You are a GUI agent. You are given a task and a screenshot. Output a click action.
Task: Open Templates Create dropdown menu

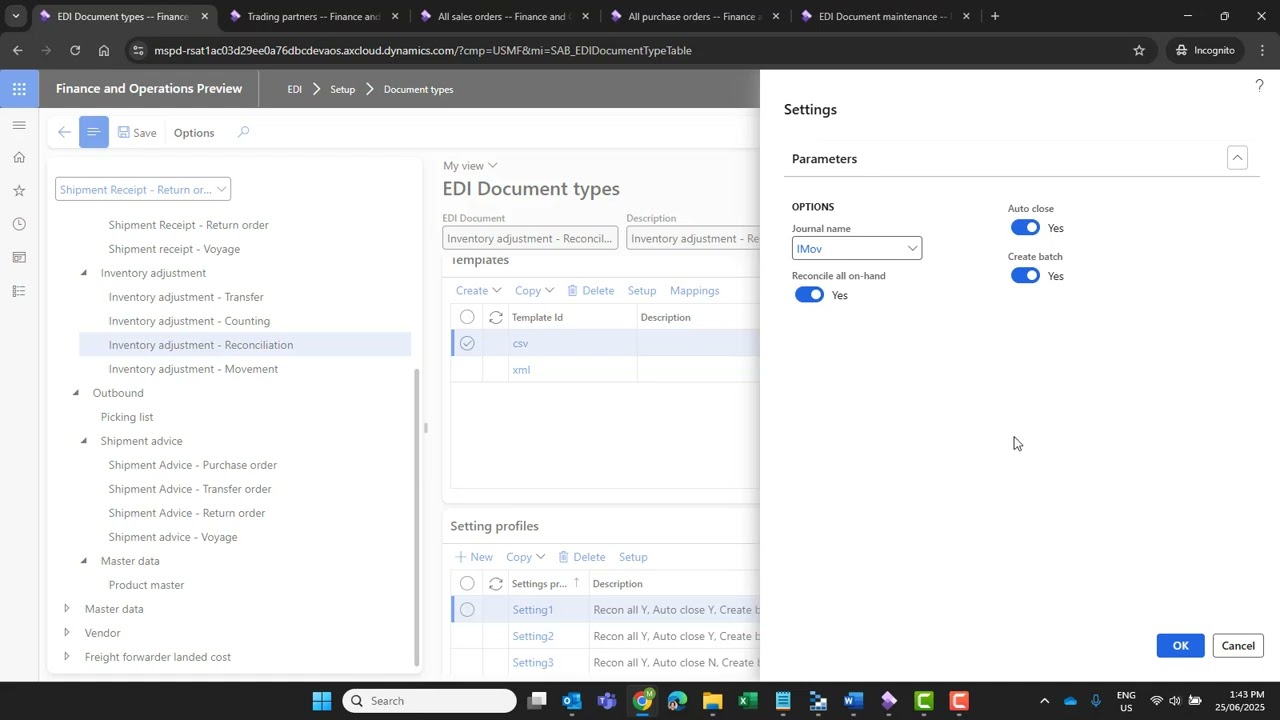coord(478,291)
